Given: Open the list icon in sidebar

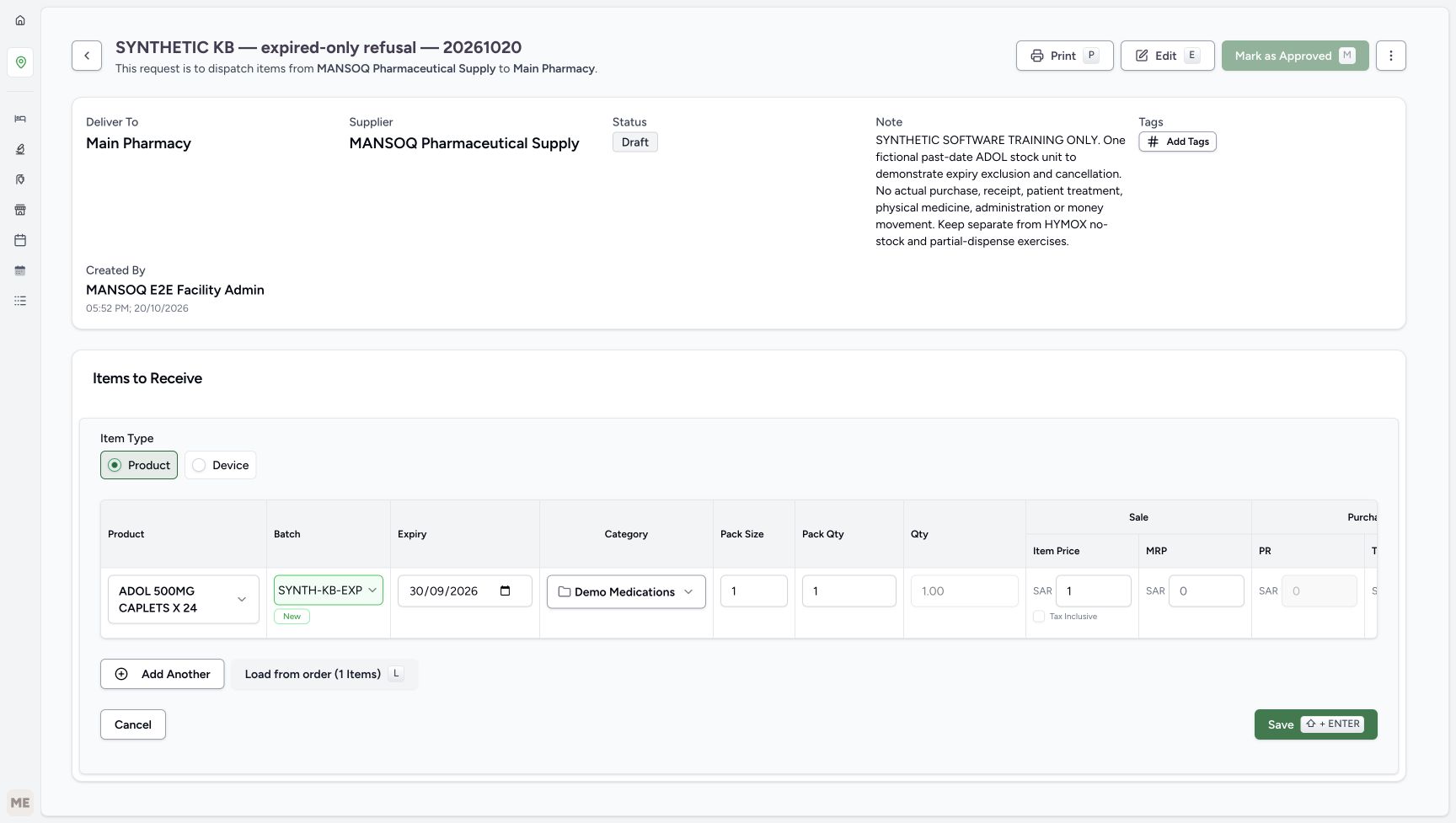Looking at the screenshot, I should (x=20, y=301).
